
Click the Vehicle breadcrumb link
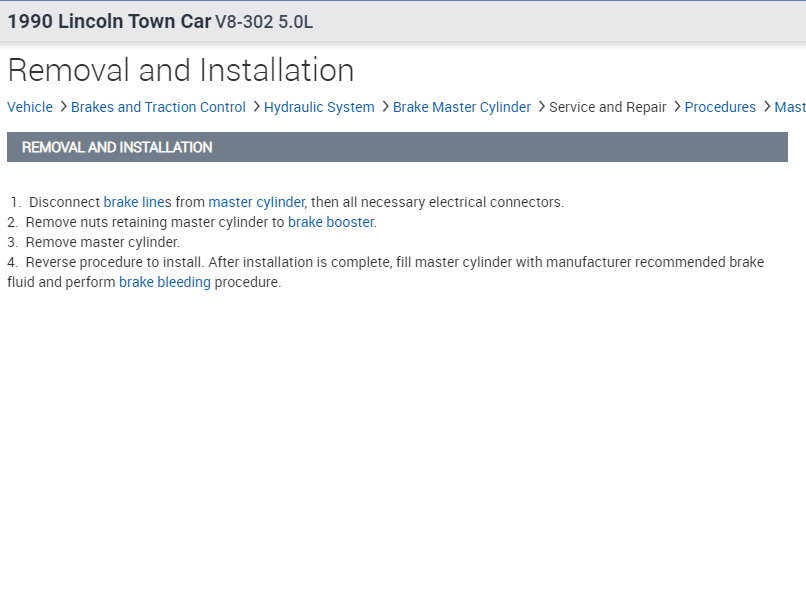pyautogui.click(x=30, y=107)
